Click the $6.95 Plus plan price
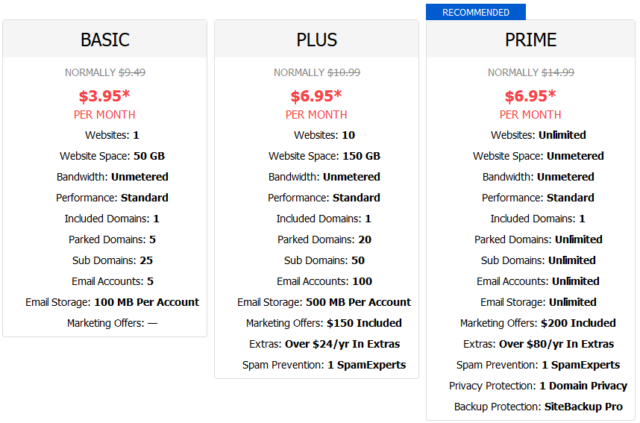Image resolution: width=640 pixels, height=423 pixels. (316, 96)
